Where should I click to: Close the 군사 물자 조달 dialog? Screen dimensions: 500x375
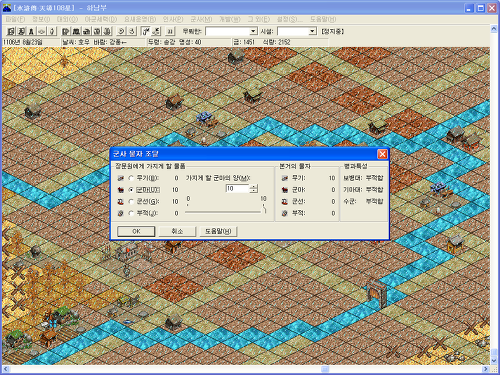click(x=382, y=154)
